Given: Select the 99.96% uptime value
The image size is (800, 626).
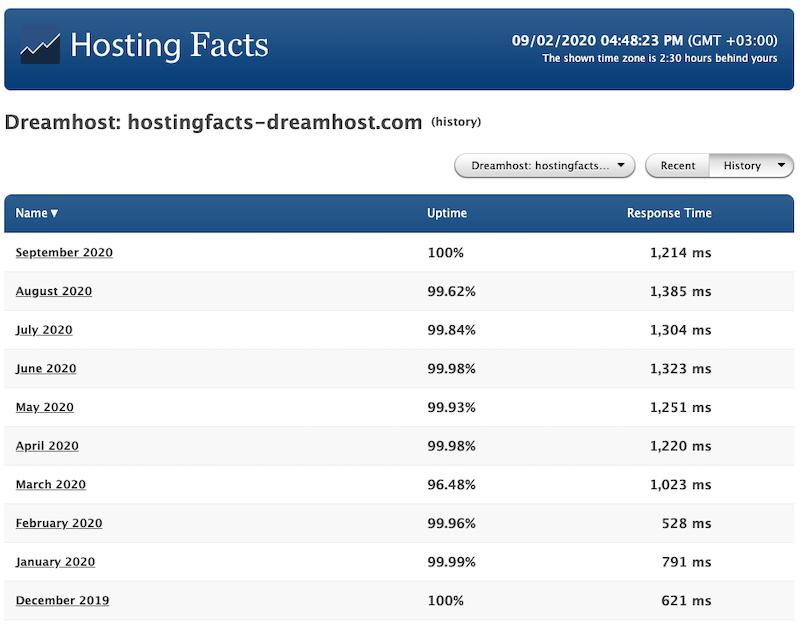Looking at the screenshot, I should pos(452,523).
